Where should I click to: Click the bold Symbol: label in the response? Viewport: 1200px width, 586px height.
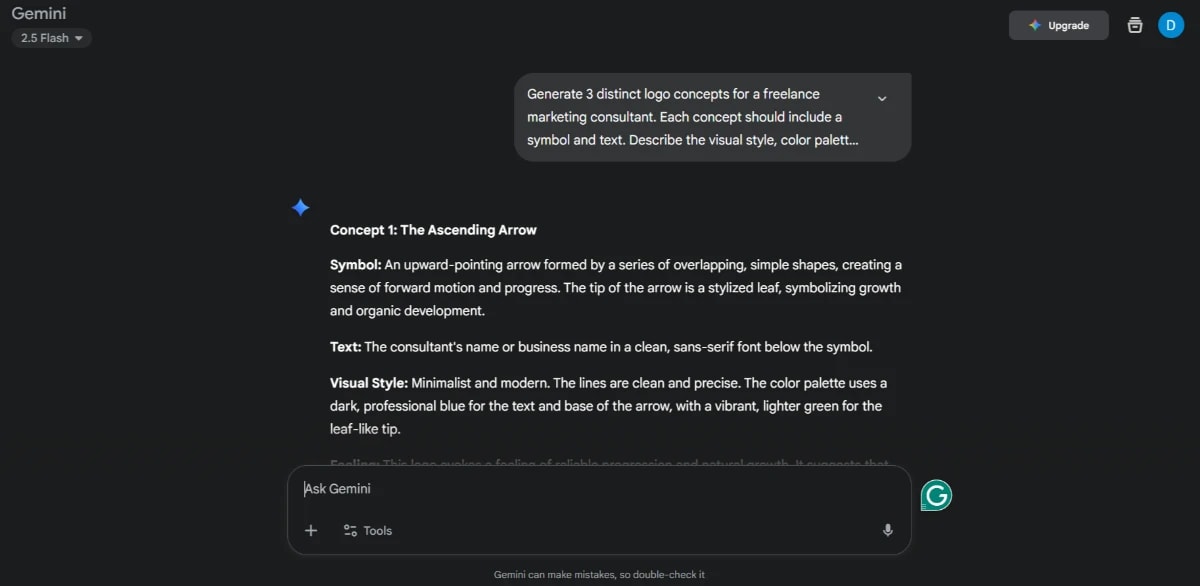(x=355, y=265)
